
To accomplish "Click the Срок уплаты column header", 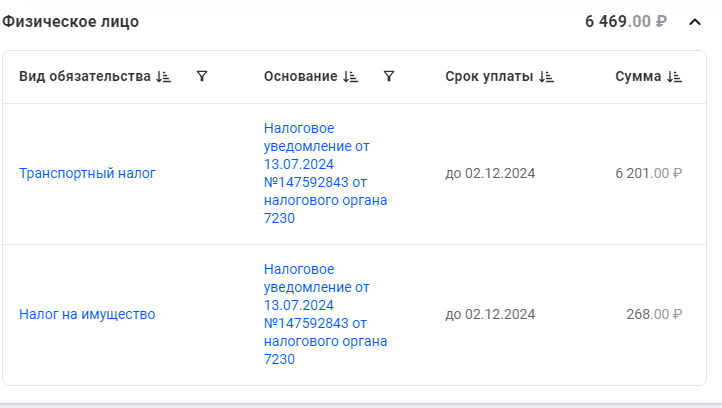I will tap(489, 76).
